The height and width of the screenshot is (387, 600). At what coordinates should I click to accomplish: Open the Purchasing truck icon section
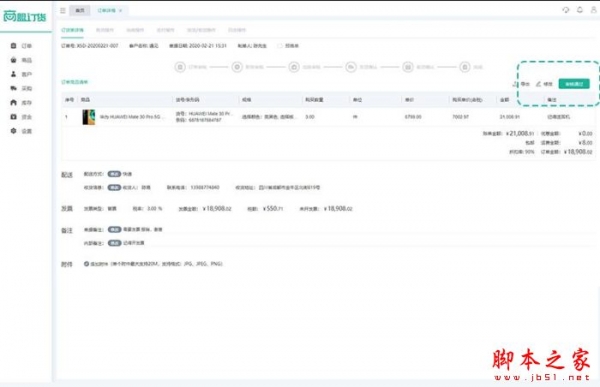[x=21, y=88]
